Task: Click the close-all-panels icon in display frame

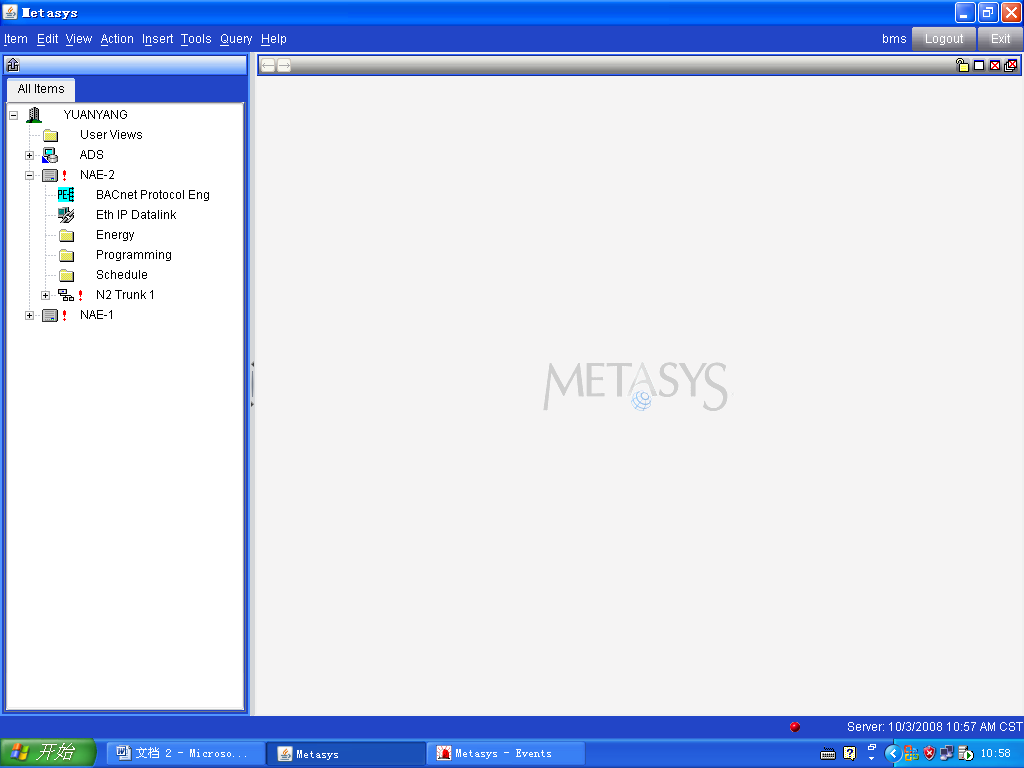Action: pos(1011,66)
